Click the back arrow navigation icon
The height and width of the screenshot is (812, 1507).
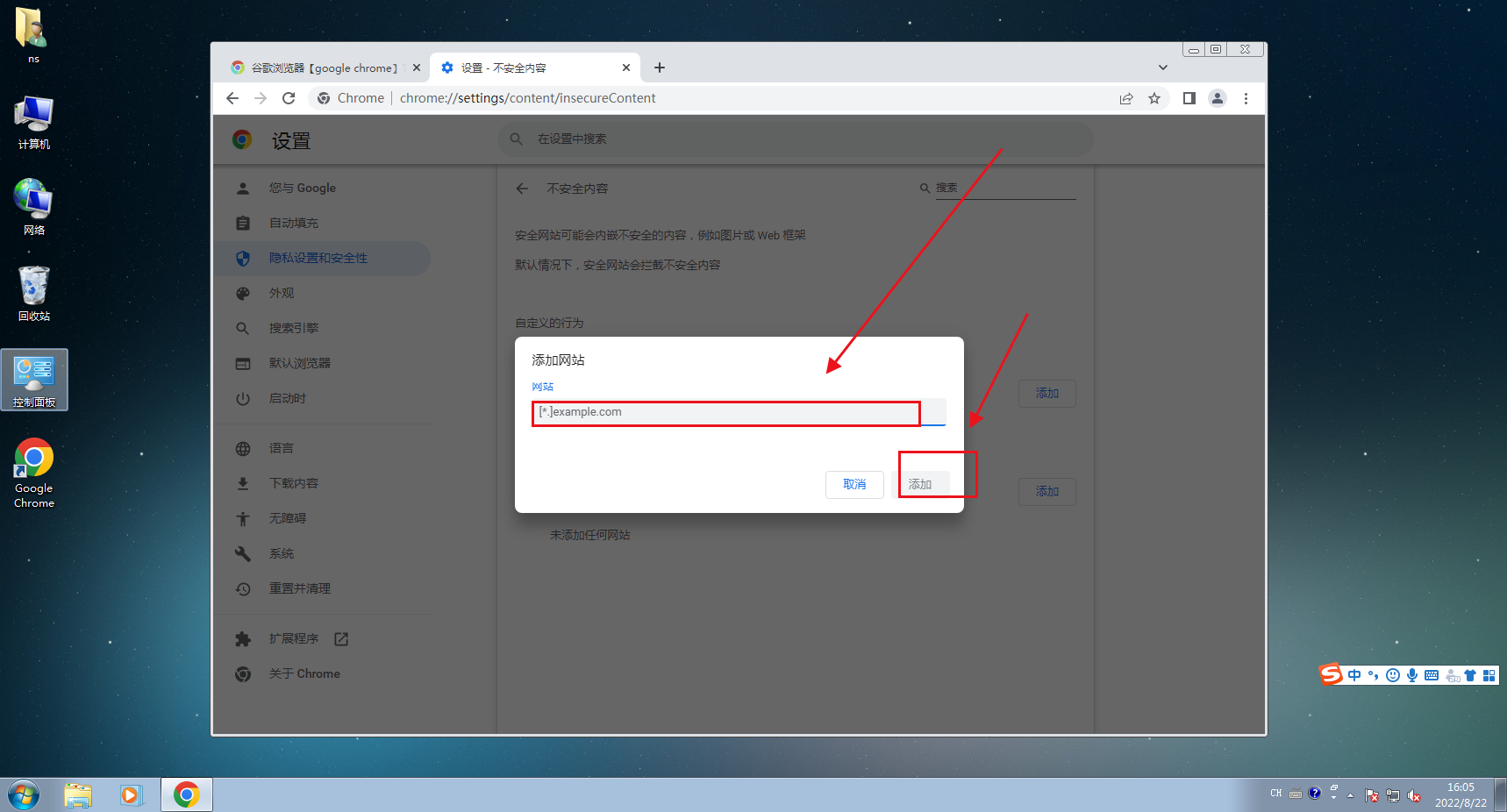pyautogui.click(x=232, y=98)
